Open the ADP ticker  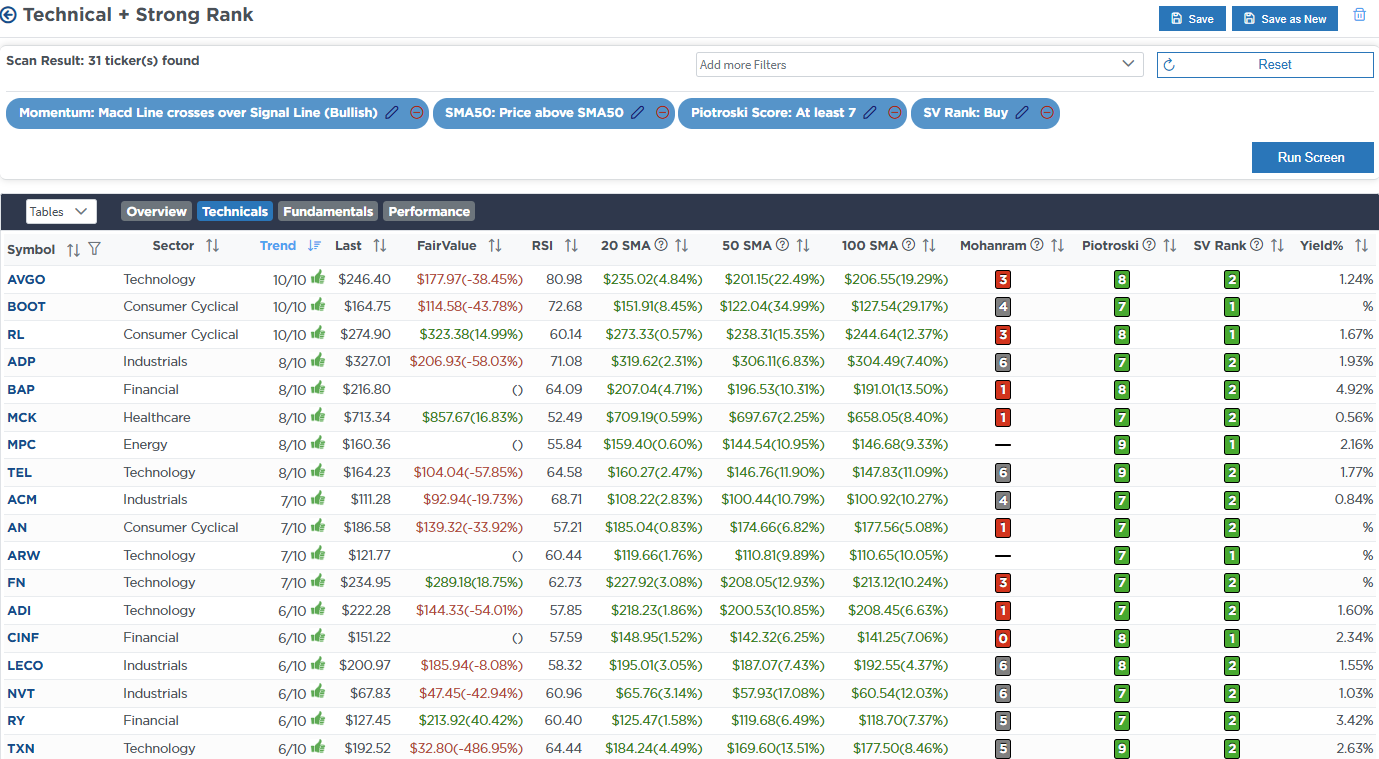point(21,361)
